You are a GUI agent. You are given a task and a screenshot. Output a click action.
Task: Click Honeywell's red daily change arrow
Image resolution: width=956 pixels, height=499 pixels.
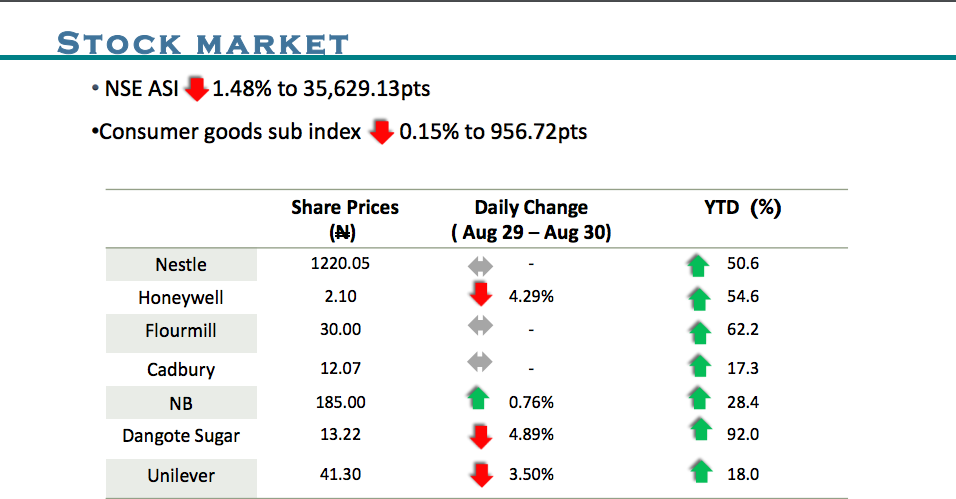tap(481, 294)
